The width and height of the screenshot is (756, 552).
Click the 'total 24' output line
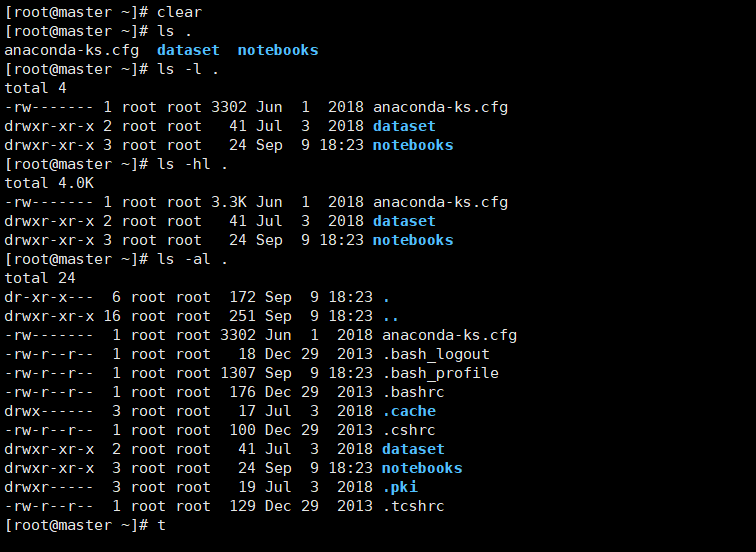[x=38, y=278]
